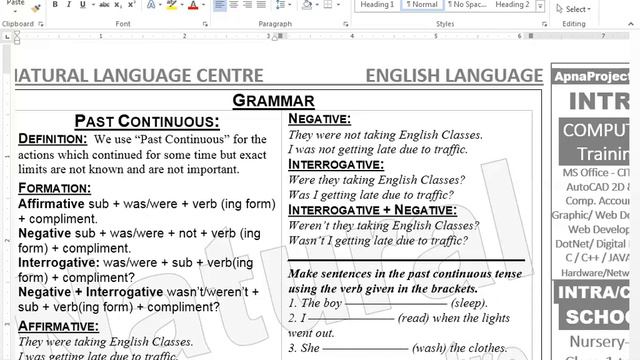
Task: Click 'C / C++ / JAVA' in the sidebar
Action: 598,258
